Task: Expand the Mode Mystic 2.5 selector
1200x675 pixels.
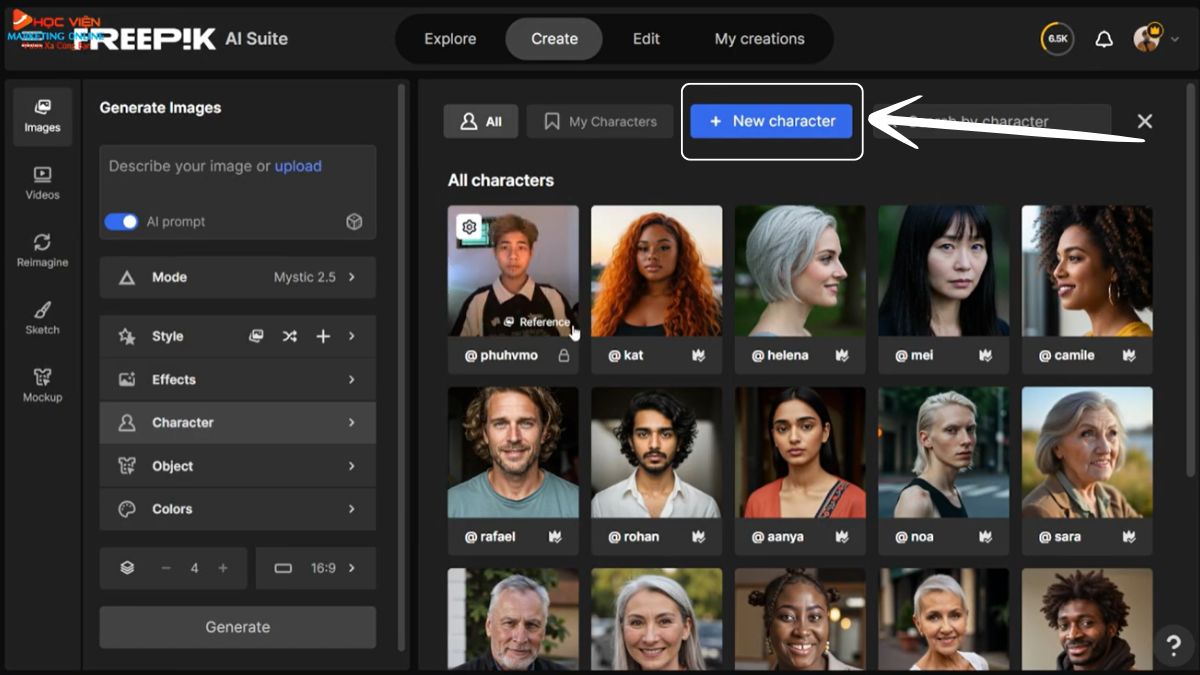Action: (237, 277)
